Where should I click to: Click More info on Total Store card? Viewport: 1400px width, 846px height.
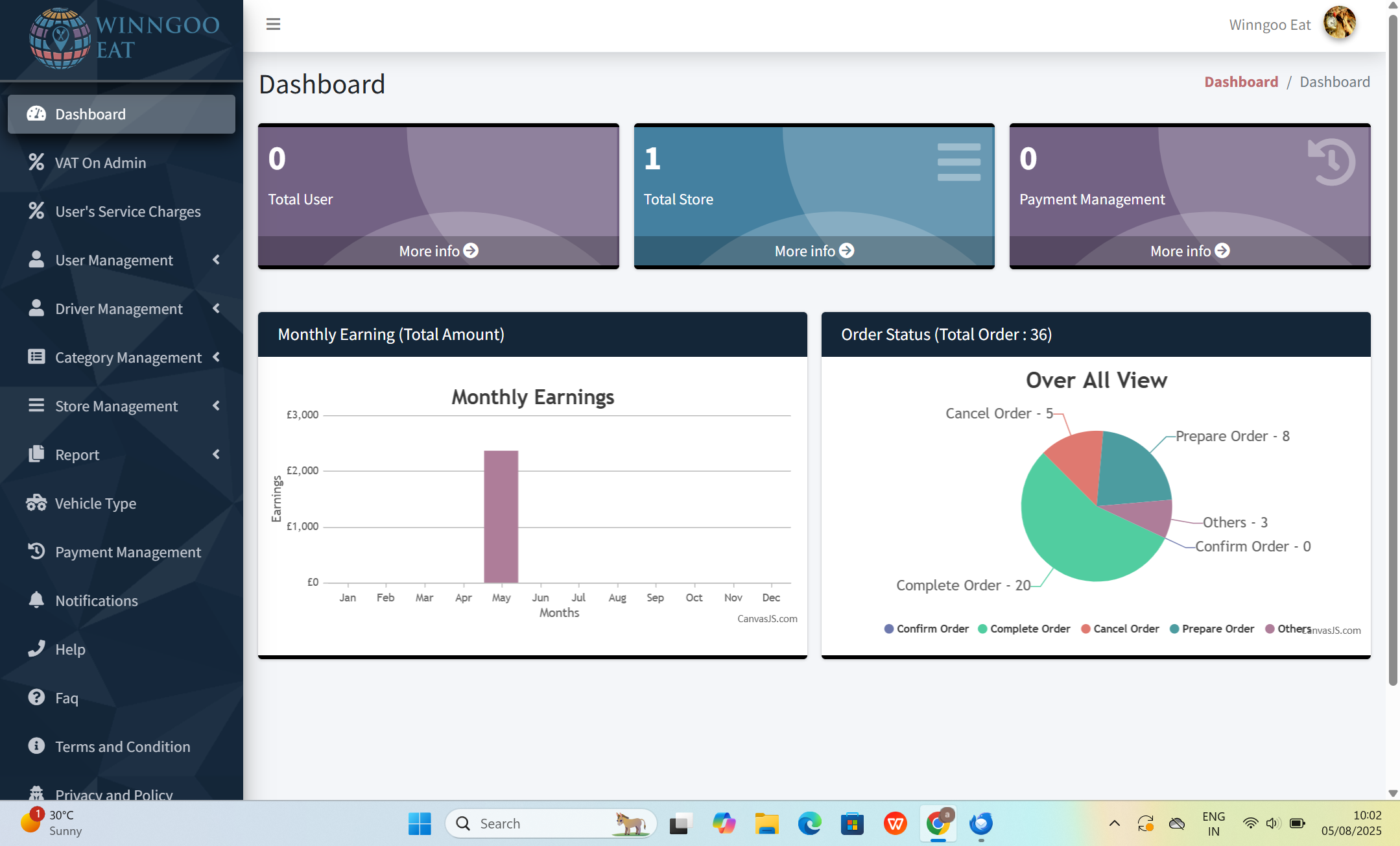pyautogui.click(x=814, y=251)
